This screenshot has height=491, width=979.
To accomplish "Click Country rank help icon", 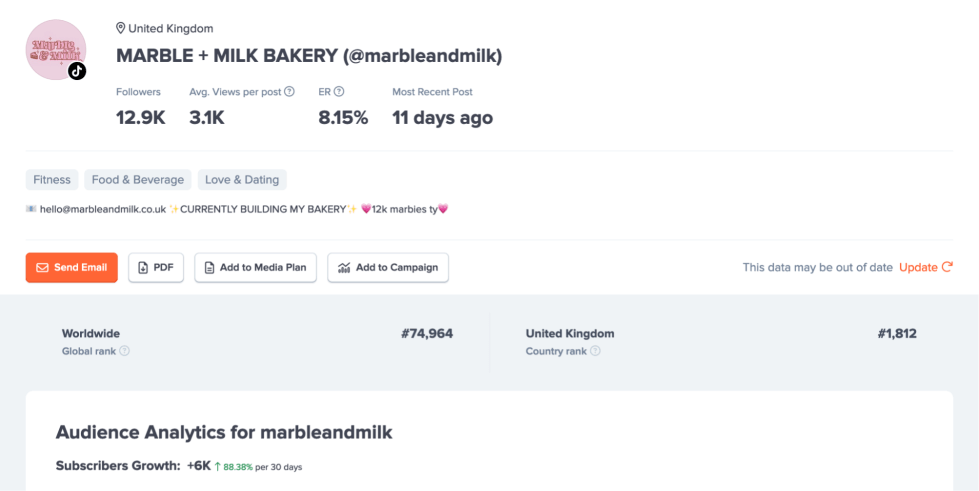I will point(595,351).
